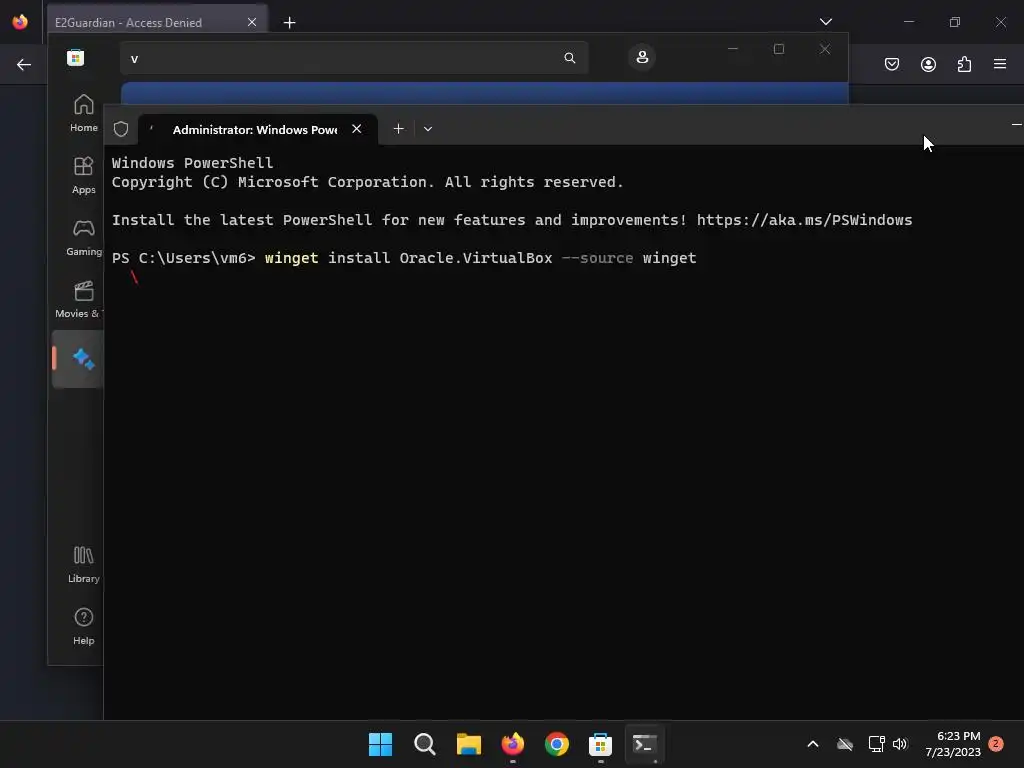Close the Administrator PowerShell tab
This screenshot has width=1024, height=768.
click(x=357, y=129)
